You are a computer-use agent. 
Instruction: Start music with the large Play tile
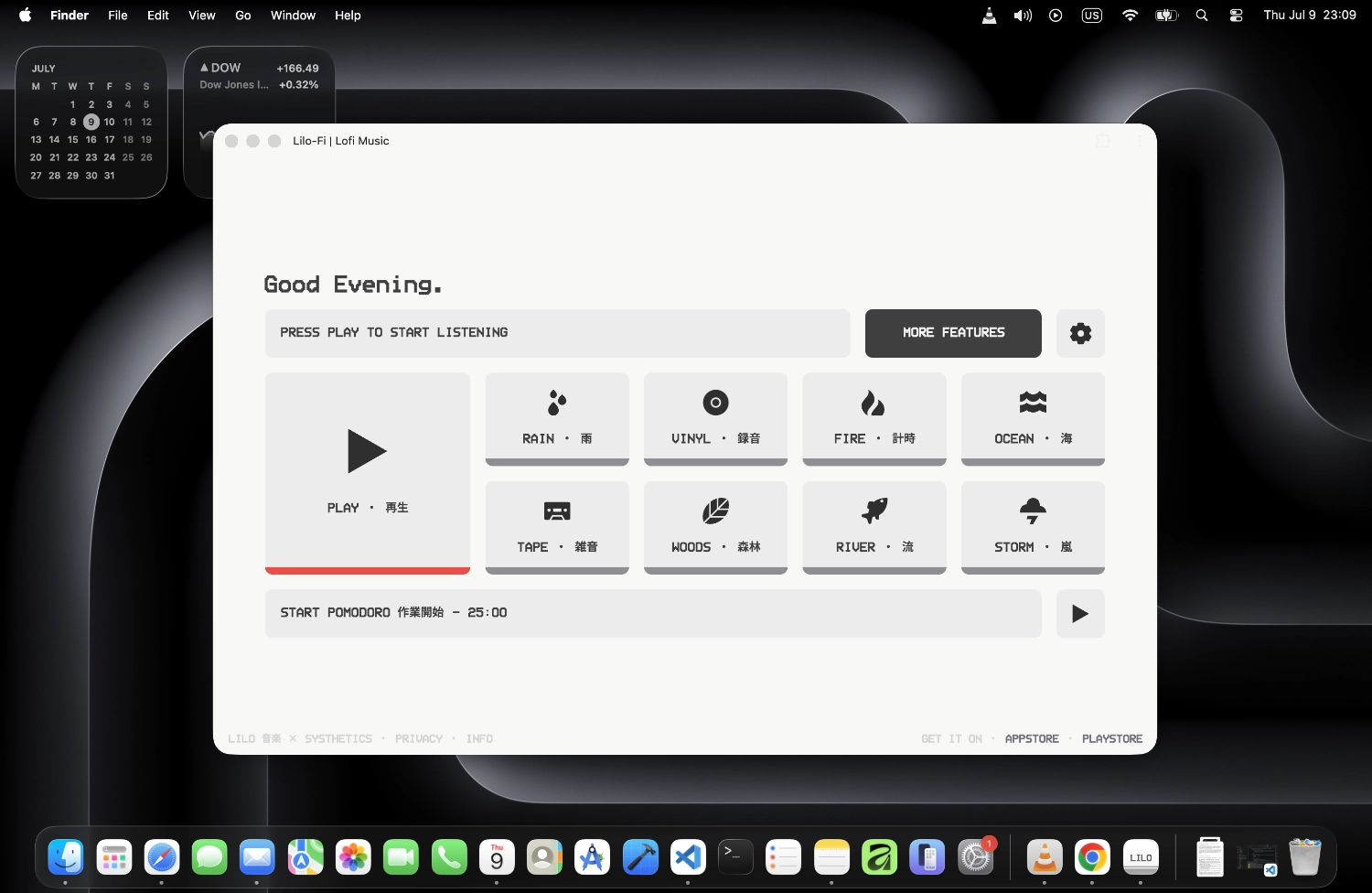pyautogui.click(x=368, y=473)
